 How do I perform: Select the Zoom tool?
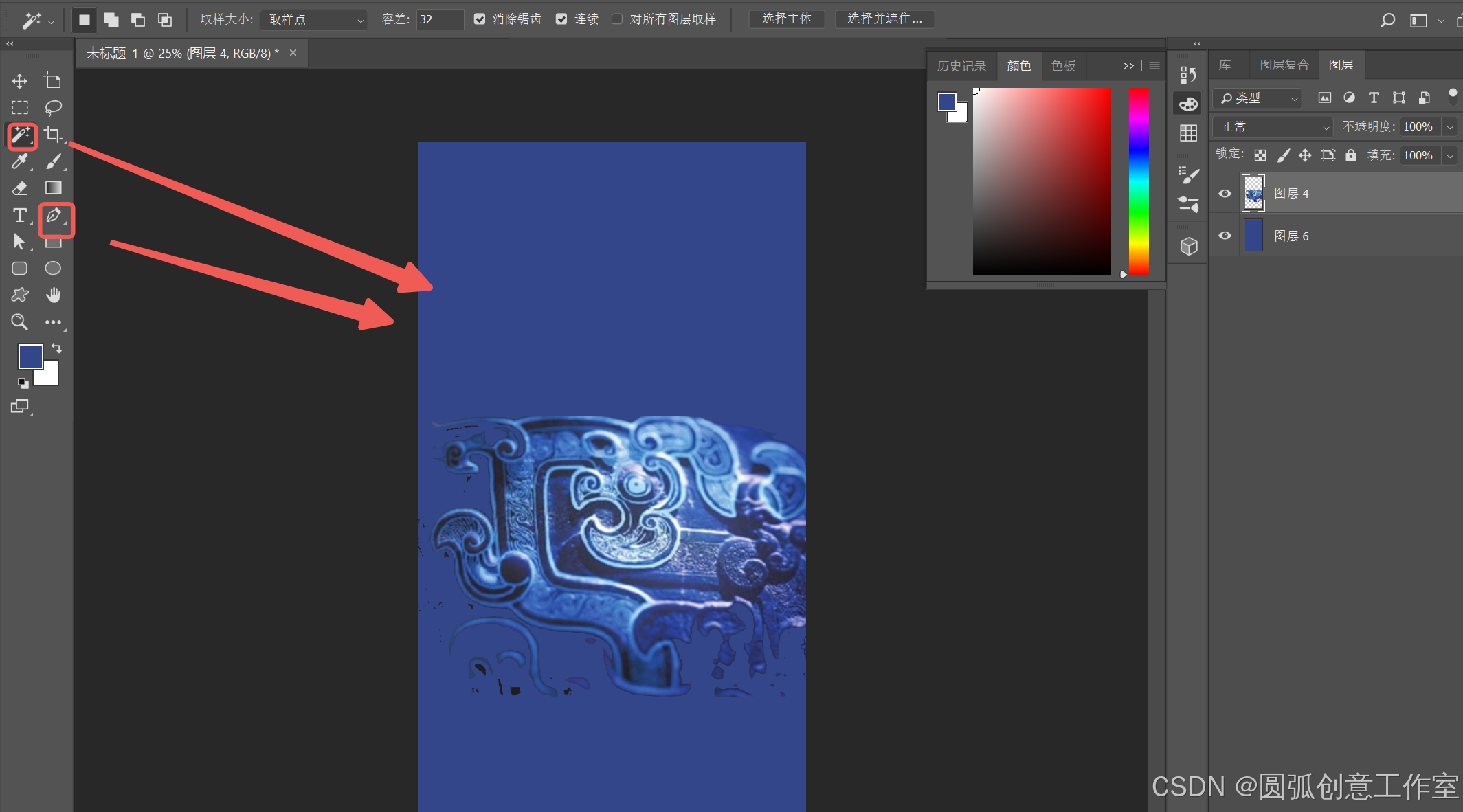click(x=19, y=322)
